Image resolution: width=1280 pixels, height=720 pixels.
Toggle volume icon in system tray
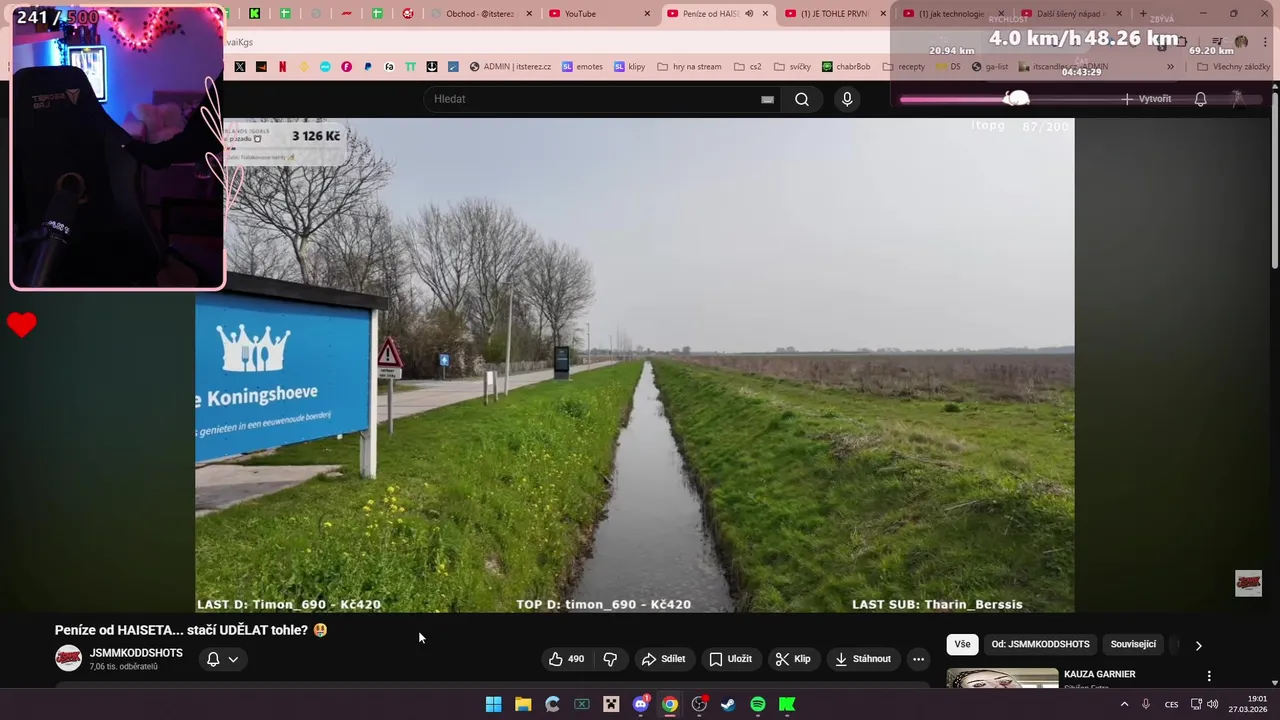click(1212, 704)
